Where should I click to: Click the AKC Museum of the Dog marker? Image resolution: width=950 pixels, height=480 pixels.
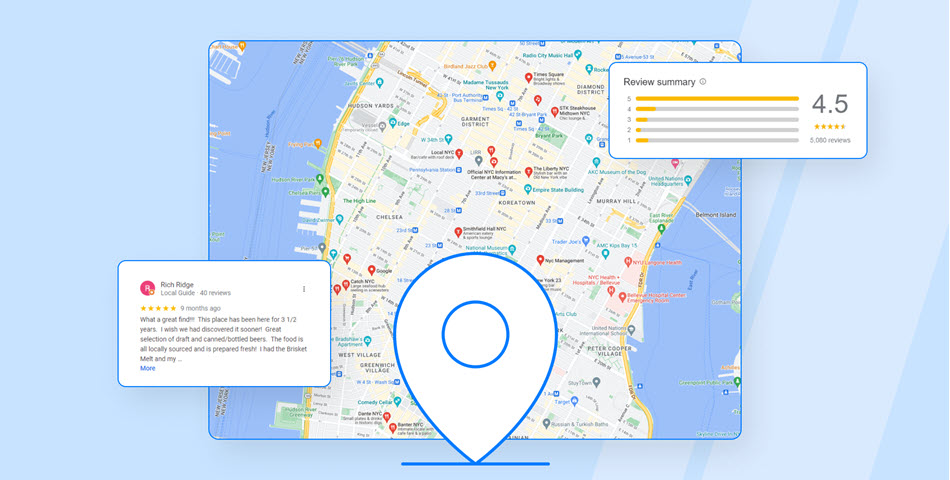click(x=596, y=162)
